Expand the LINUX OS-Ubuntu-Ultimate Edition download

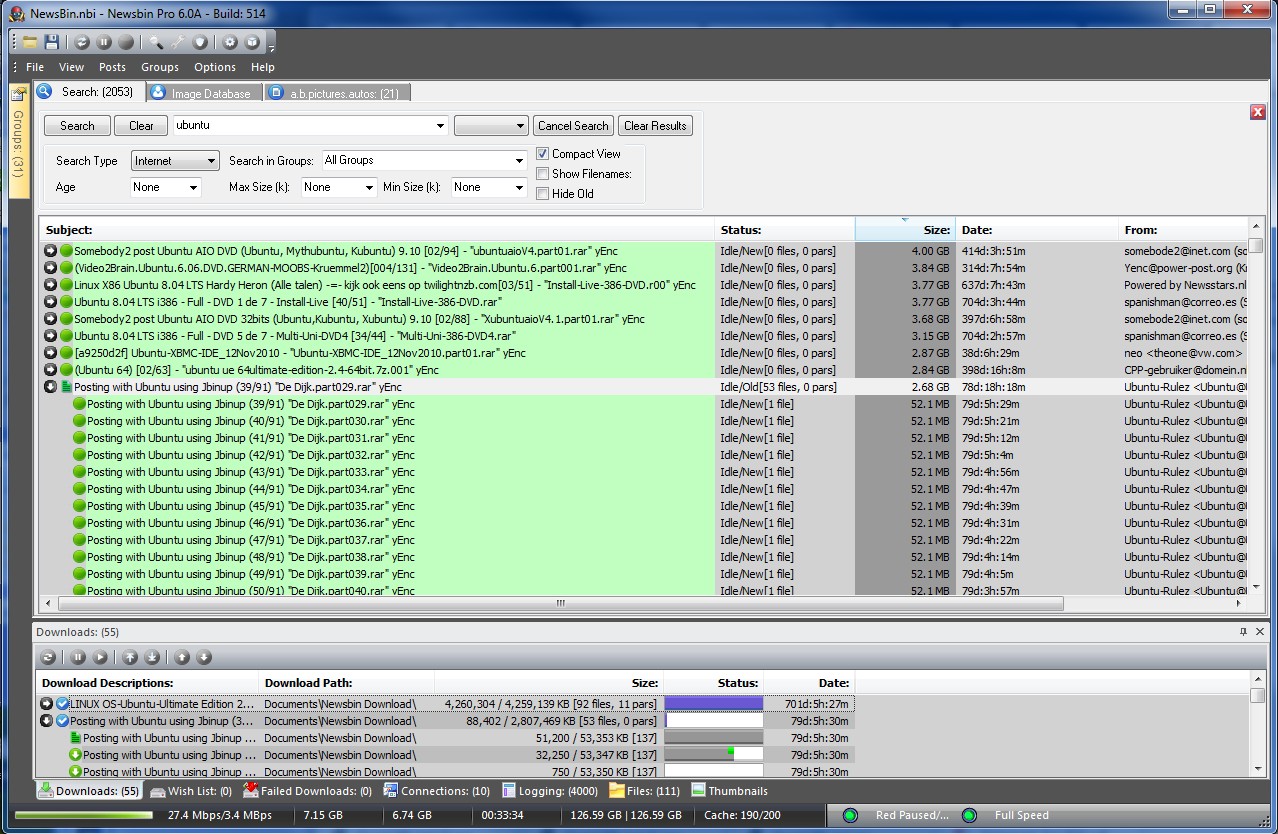pyautogui.click(x=46, y=703)
